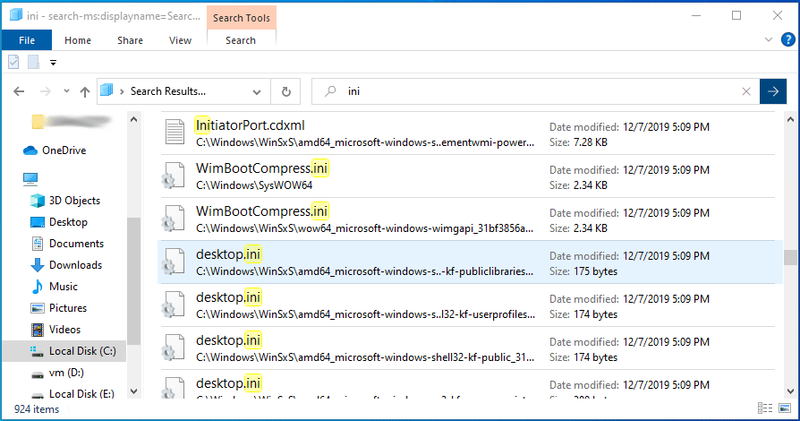
Task: Click the Search Tools contextual tab
Action: (241, 18)
